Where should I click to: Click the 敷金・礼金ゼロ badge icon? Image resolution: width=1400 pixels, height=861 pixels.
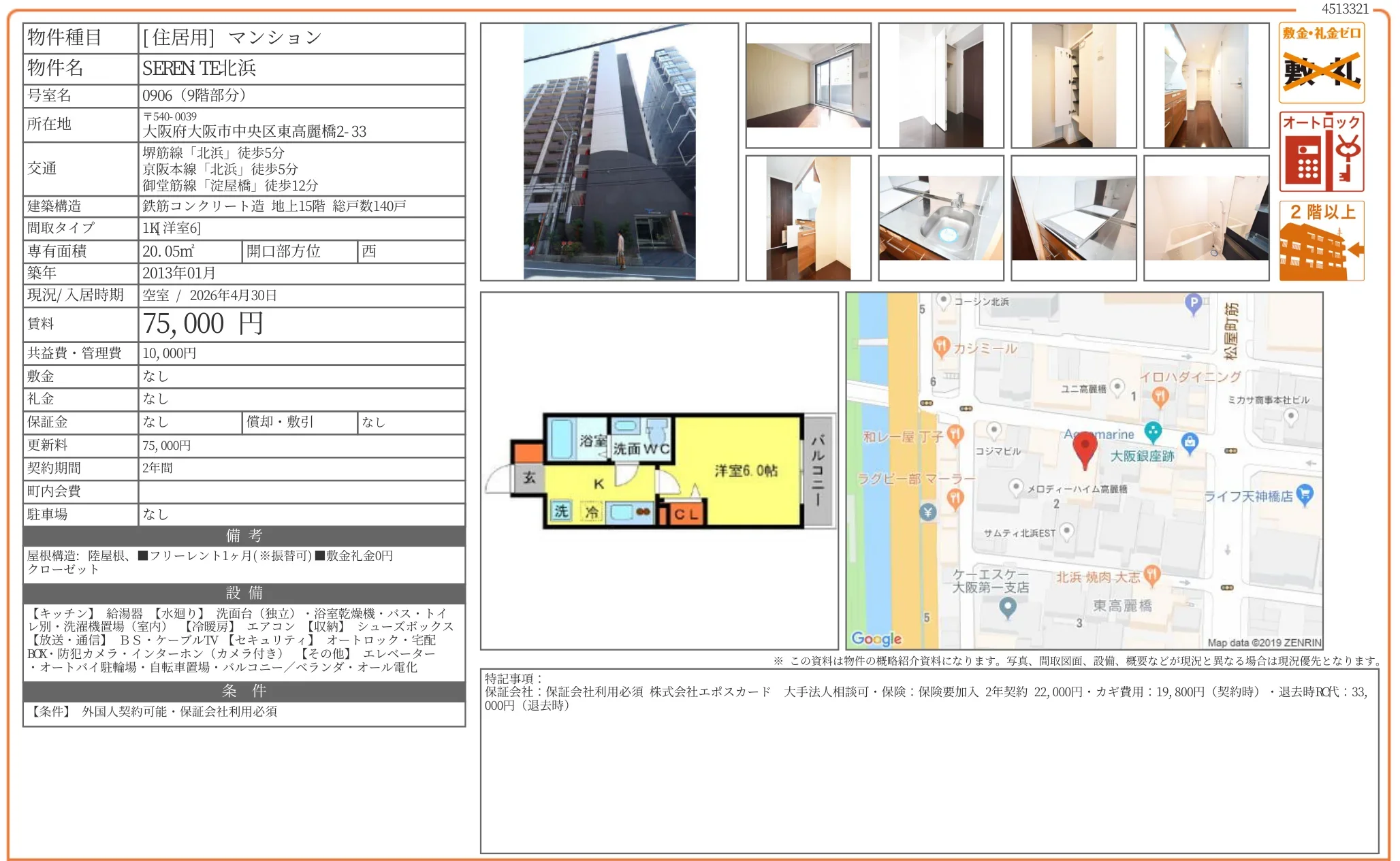pos(1321,63)
